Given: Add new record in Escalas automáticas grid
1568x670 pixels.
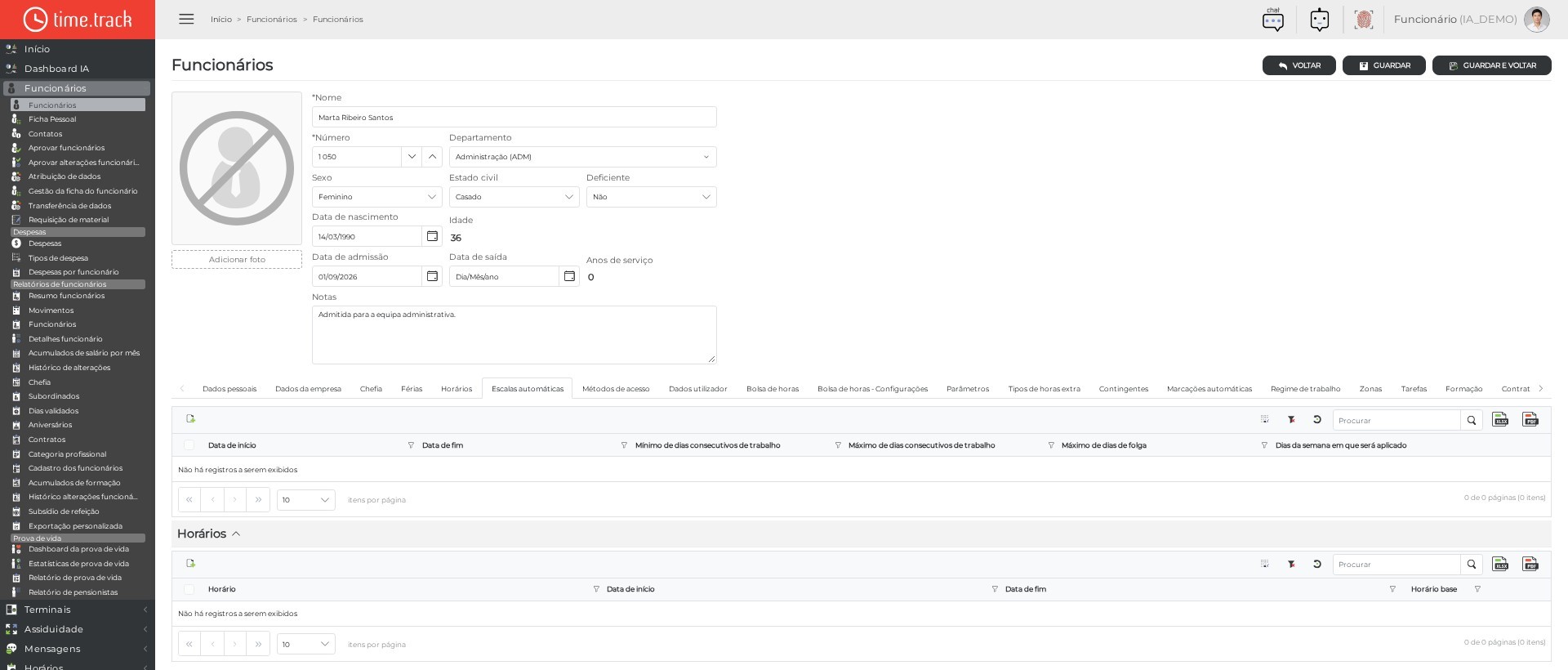Looking at the screenshot, I should [x=190, y=418].
